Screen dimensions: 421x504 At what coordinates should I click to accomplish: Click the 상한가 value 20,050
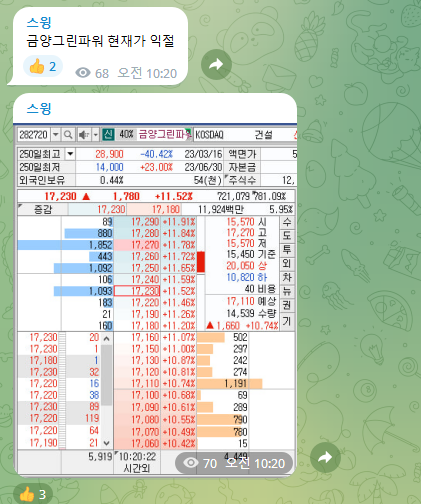(x=241, y=266)
